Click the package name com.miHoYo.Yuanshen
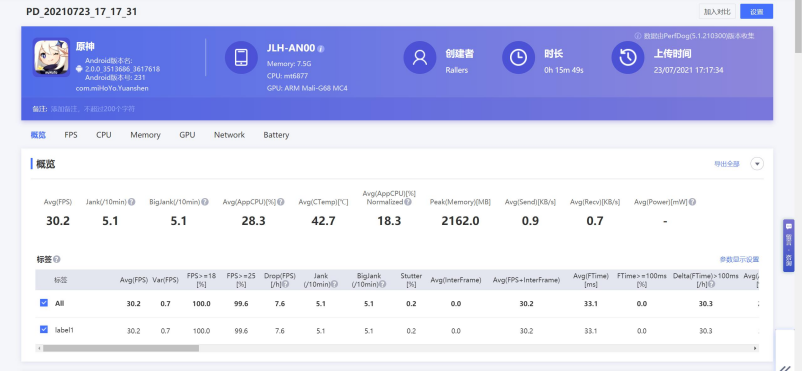Viewport: 802px width, 371px height. [x=112, y=88]
